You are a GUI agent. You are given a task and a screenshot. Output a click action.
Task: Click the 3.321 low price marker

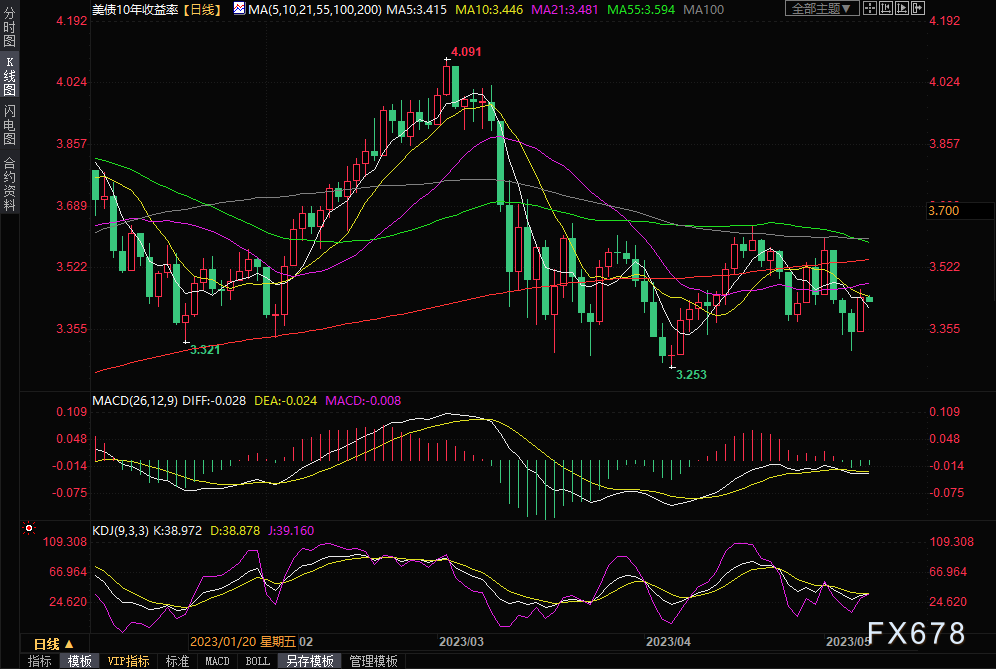205,350
